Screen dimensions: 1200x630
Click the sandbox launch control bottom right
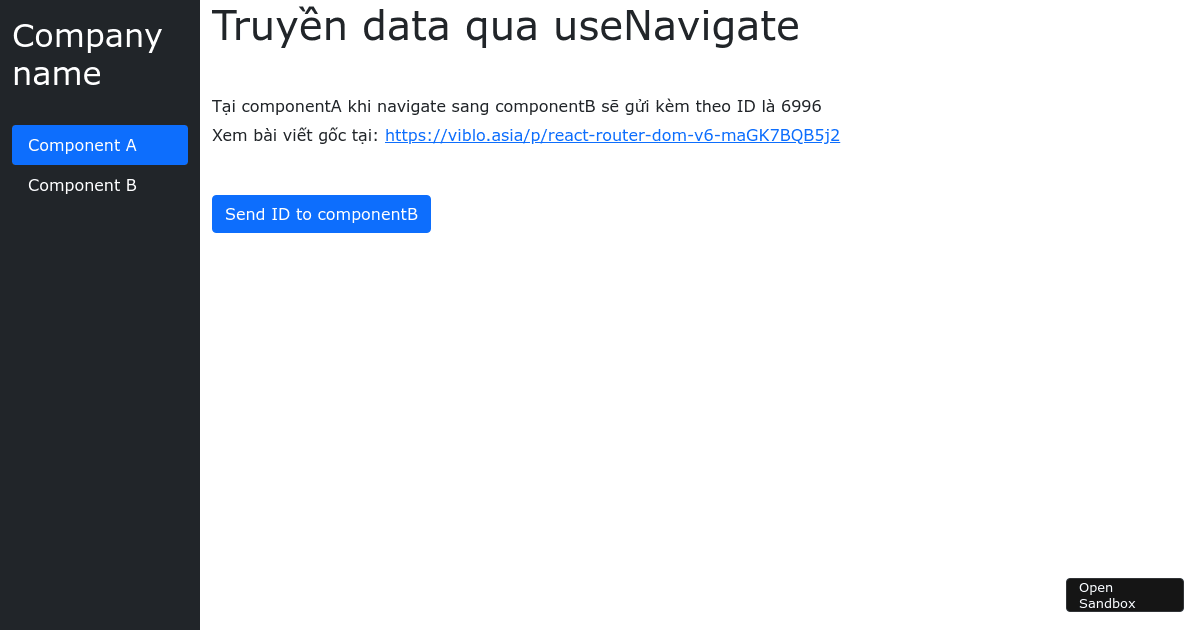click(x=1124, y=594)
